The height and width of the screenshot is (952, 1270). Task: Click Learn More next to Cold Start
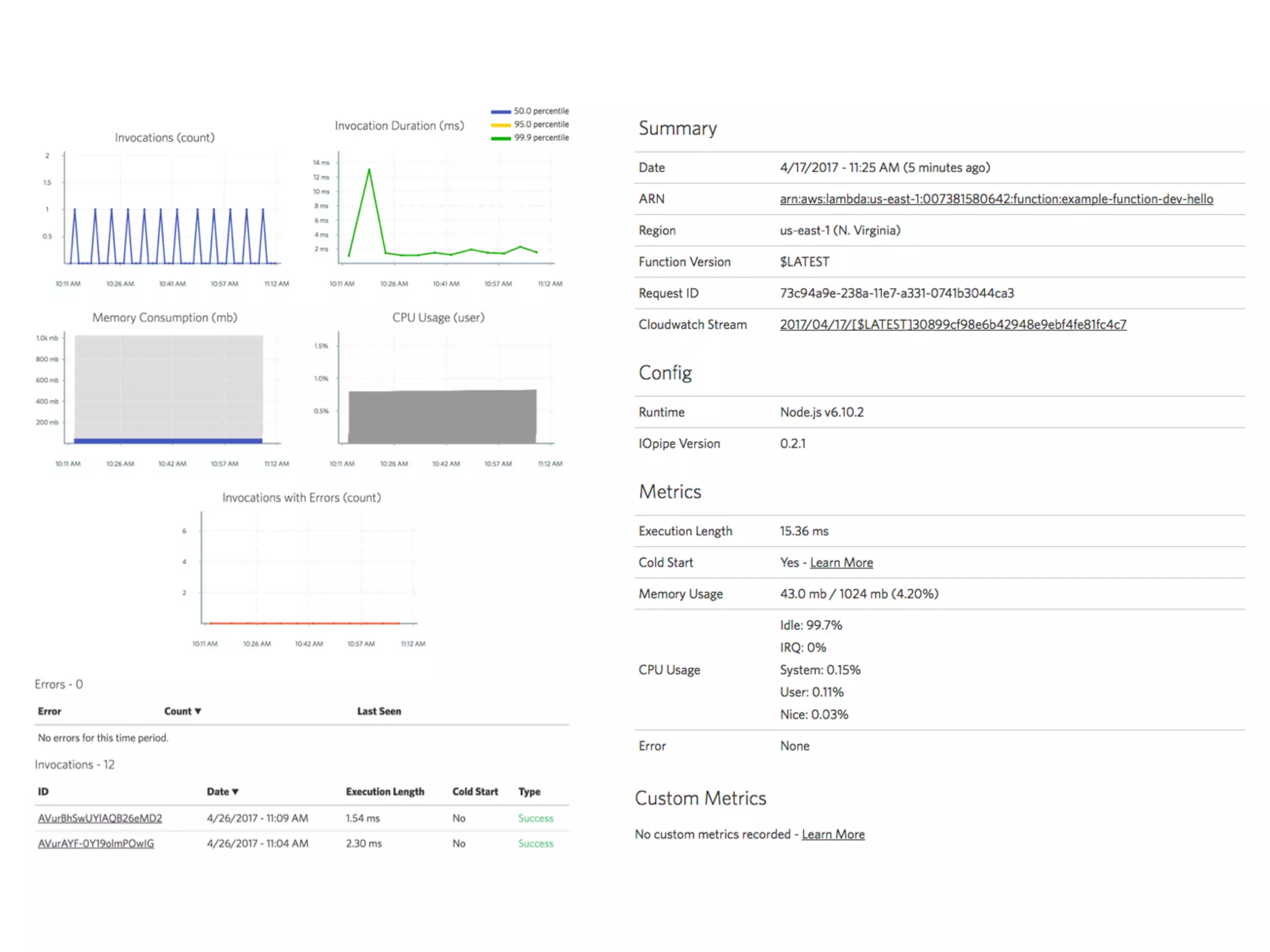(841, 563)
